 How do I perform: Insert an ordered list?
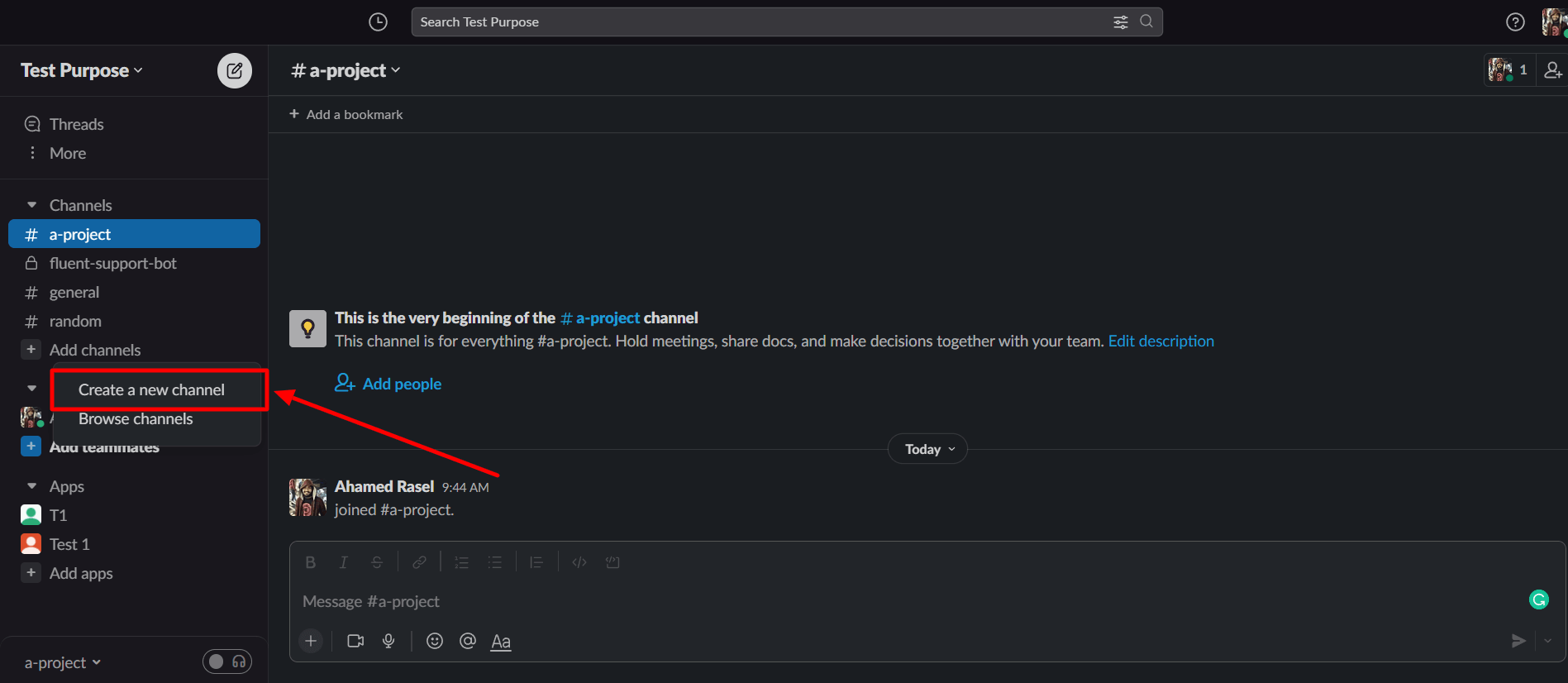click(x=461, y=562)
